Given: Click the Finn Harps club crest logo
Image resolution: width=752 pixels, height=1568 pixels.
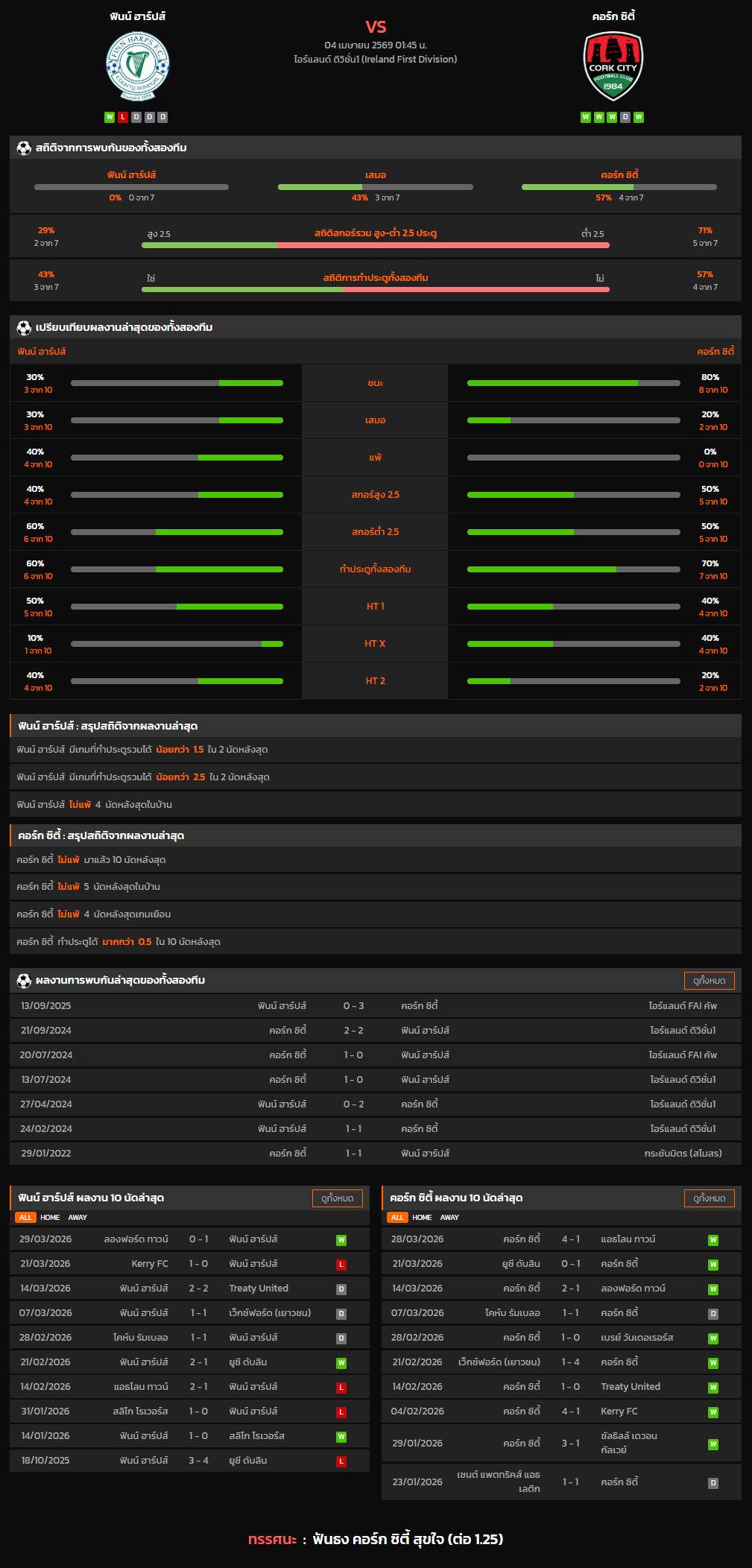Looking at the screenshot, I should [137, 66].
